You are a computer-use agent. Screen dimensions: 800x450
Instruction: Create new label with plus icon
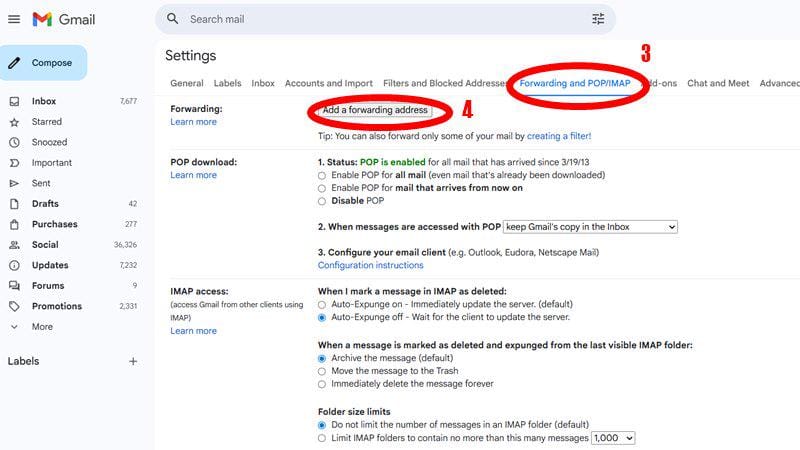click(x=133, y=361)
